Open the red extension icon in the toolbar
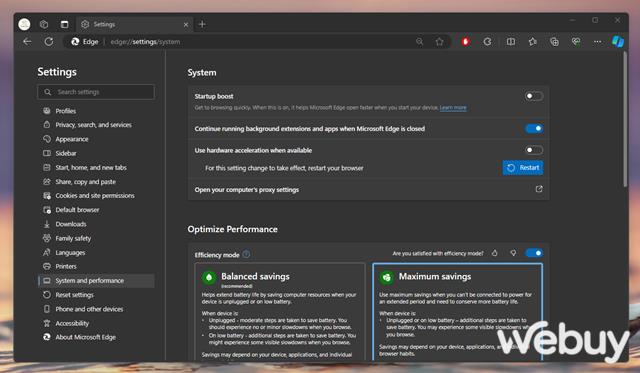Viewport: 640px width, 373px height. (465, 42)
